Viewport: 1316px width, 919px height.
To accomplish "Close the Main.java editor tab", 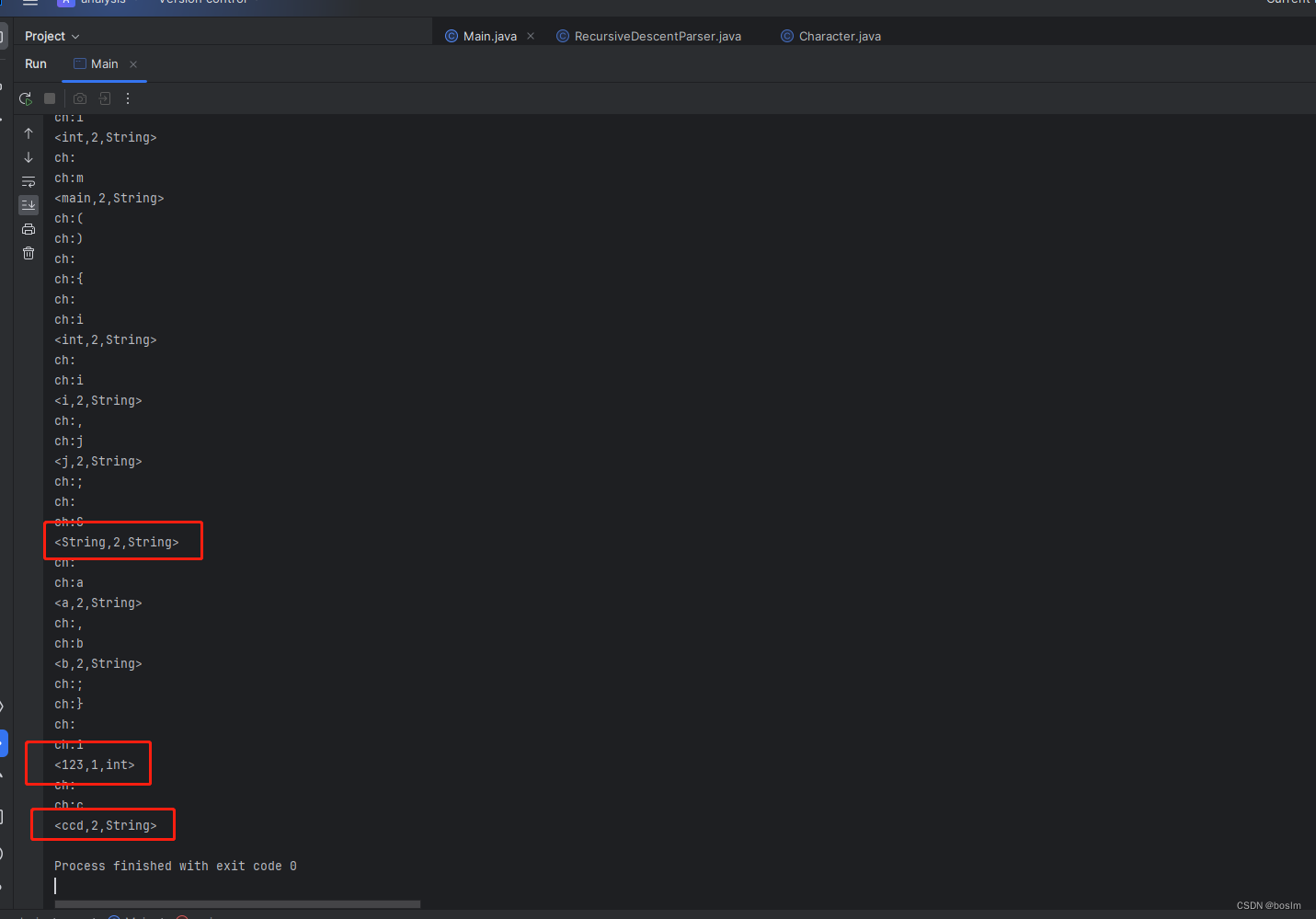I will [x=531, y=36].
